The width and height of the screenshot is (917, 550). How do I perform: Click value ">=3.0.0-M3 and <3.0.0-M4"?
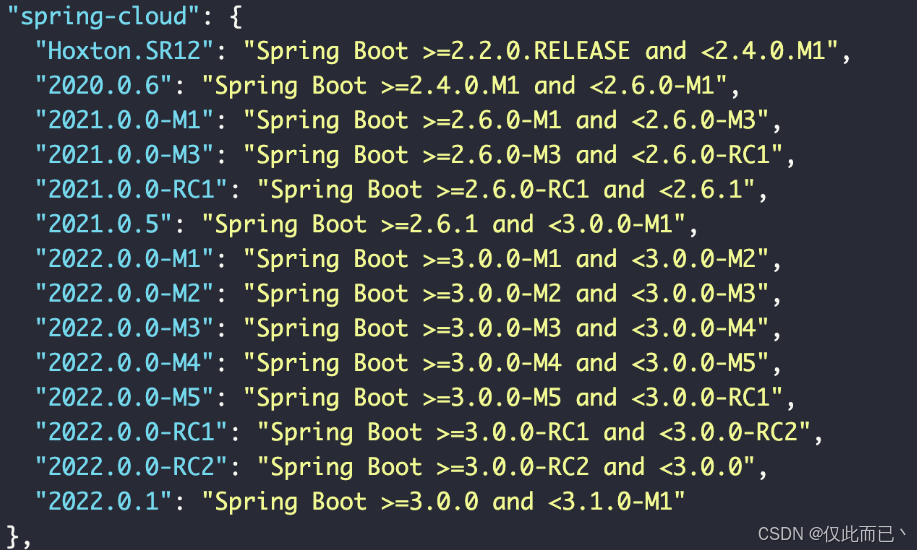coord(590,328)
